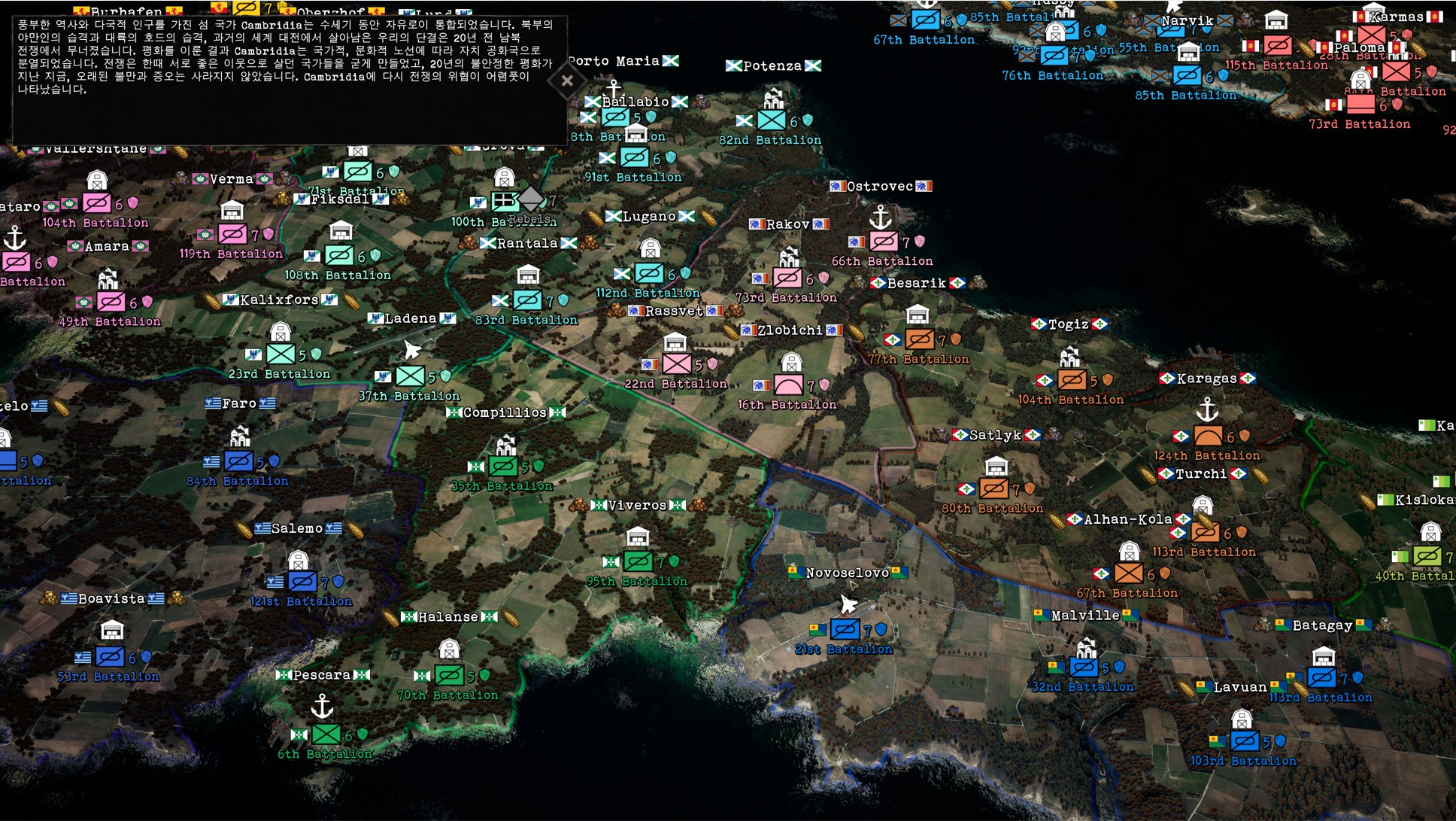
Task: Click the airplane icon above 37th Battalion
Action: [x=412, y=350]
